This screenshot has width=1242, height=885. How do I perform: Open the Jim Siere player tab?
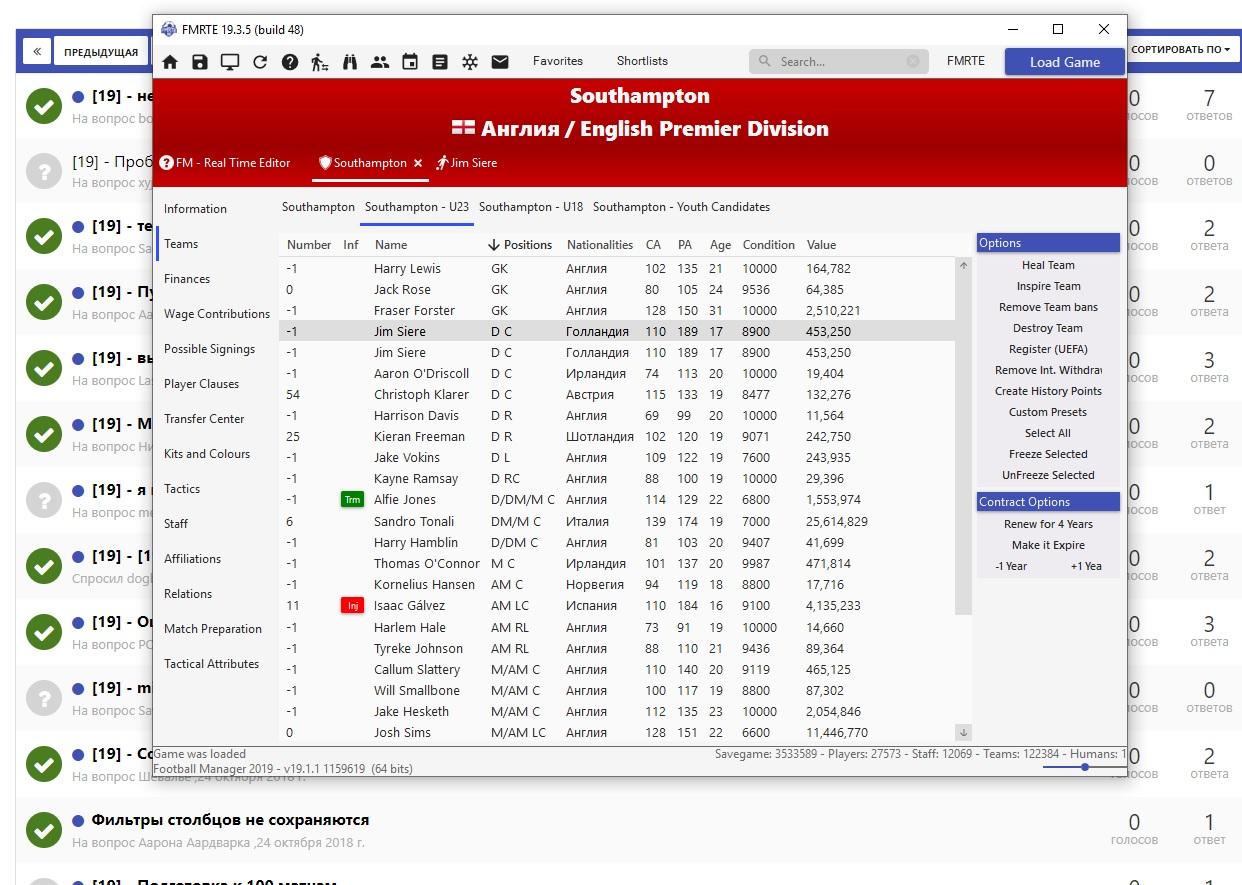click(x=467, y=163)
